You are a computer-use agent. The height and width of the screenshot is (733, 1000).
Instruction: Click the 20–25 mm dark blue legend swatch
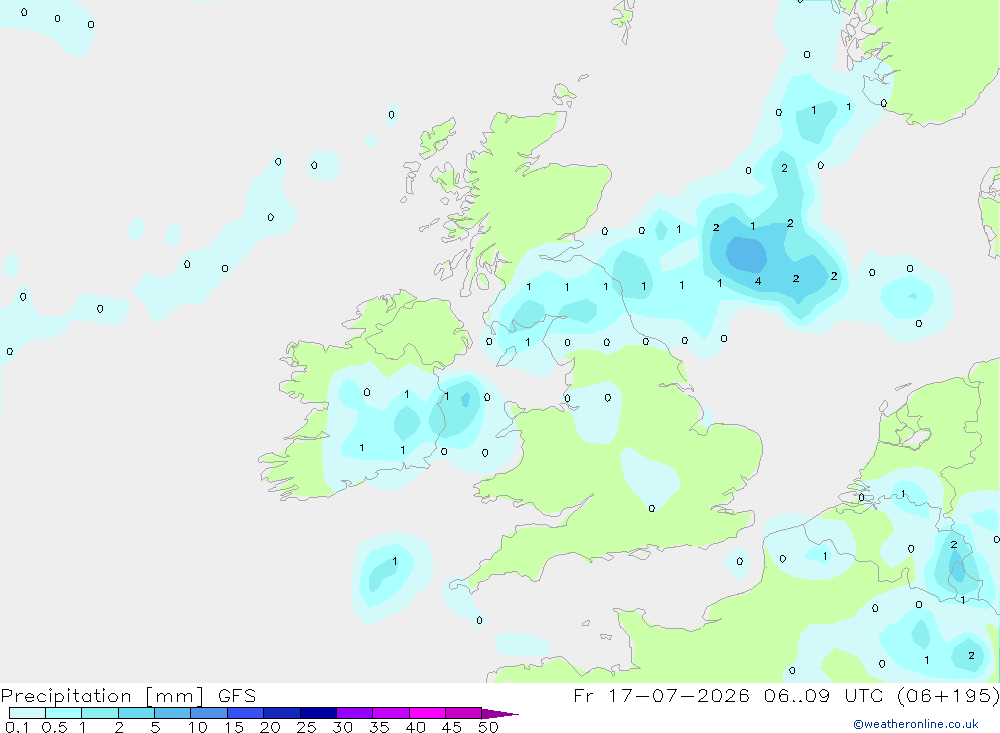pyautogui.click(x=282, y=713)
